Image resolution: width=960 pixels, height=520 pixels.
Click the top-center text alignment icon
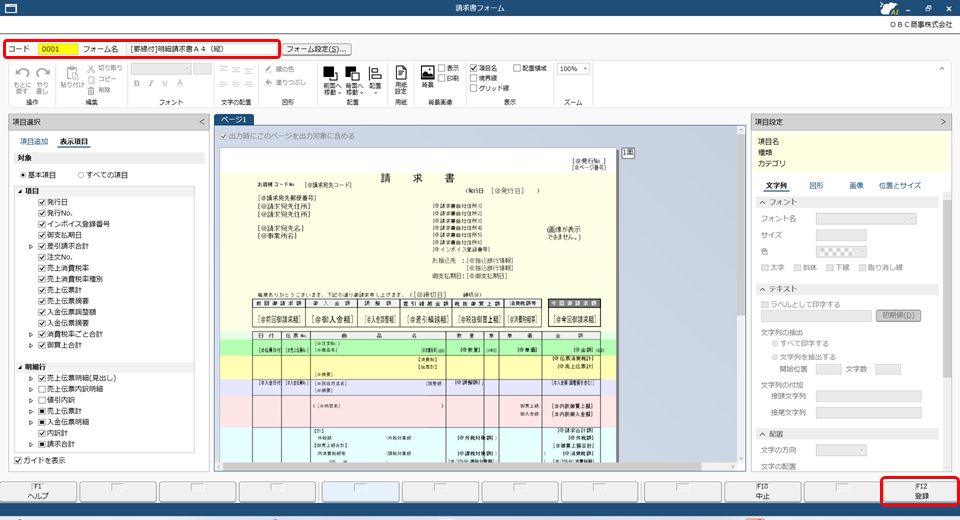tap(236, 70)
